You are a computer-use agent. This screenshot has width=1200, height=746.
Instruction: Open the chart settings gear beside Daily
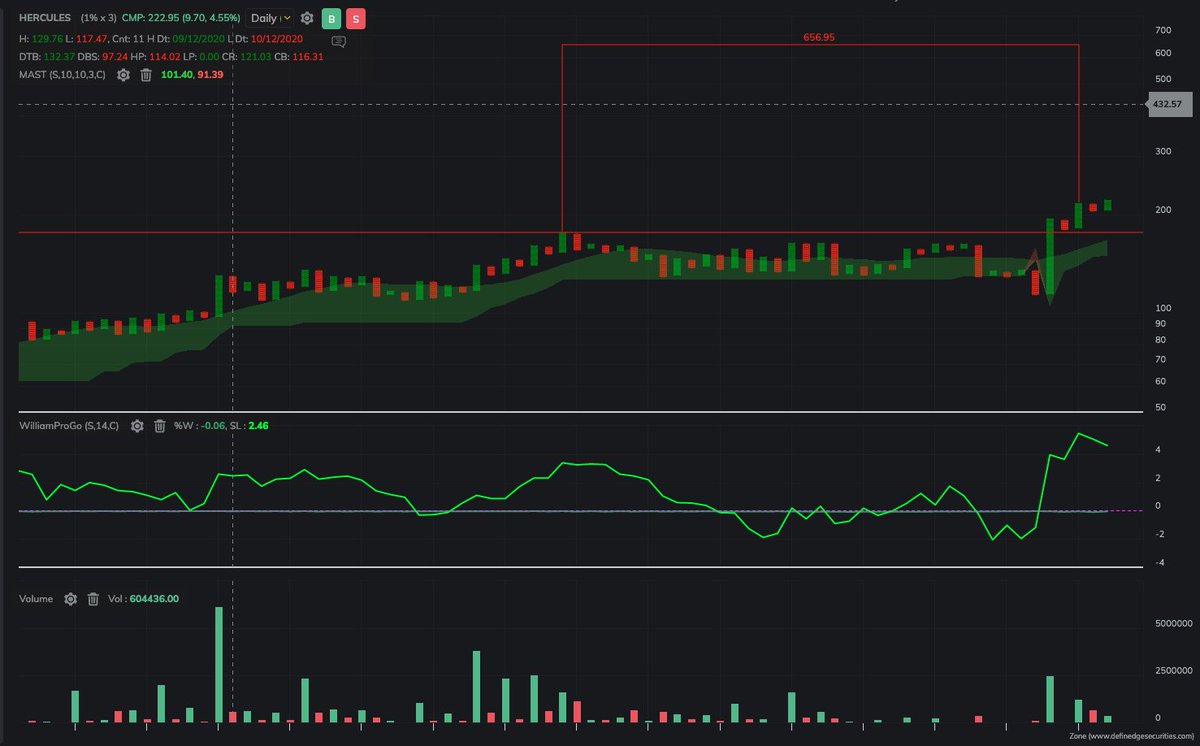click(x=307, y=19)
